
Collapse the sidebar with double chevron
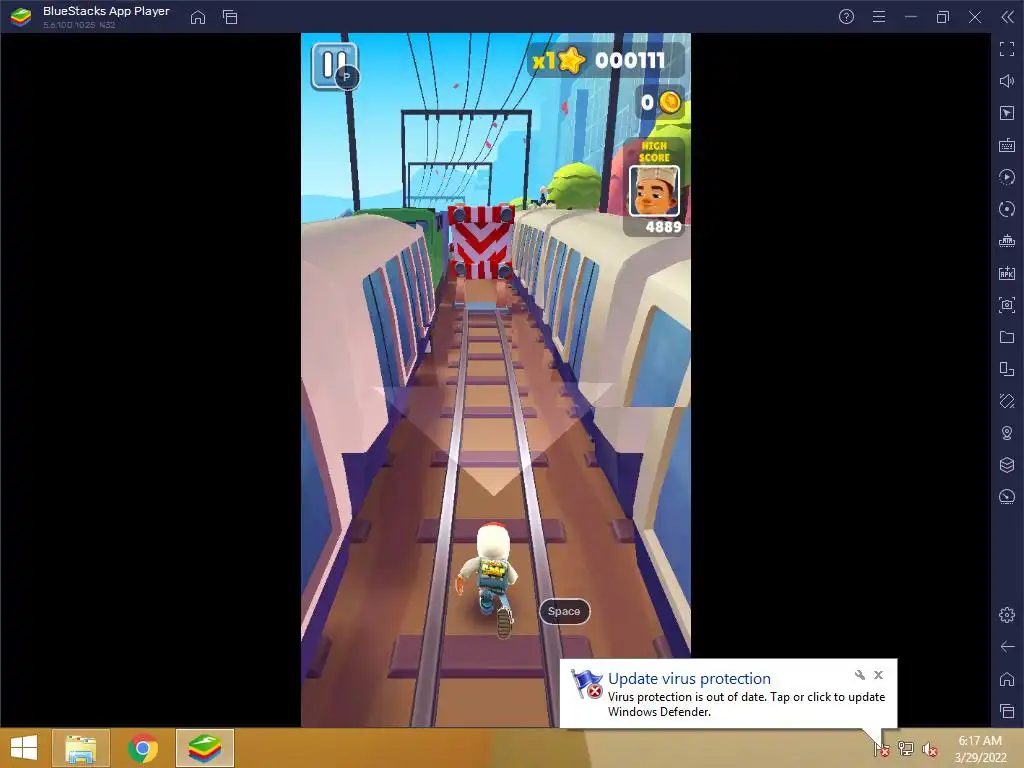point(1007,17)
